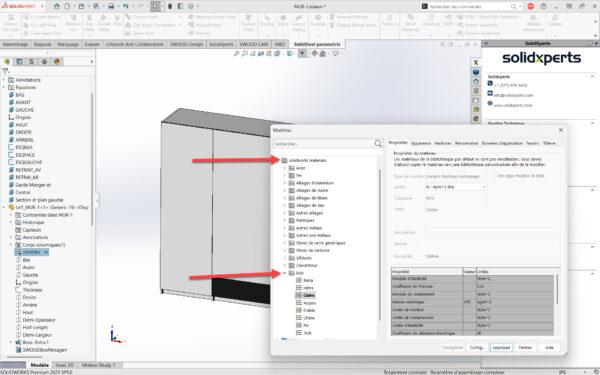
Task: Click the Appliquer button
Action: click(501, 347)
